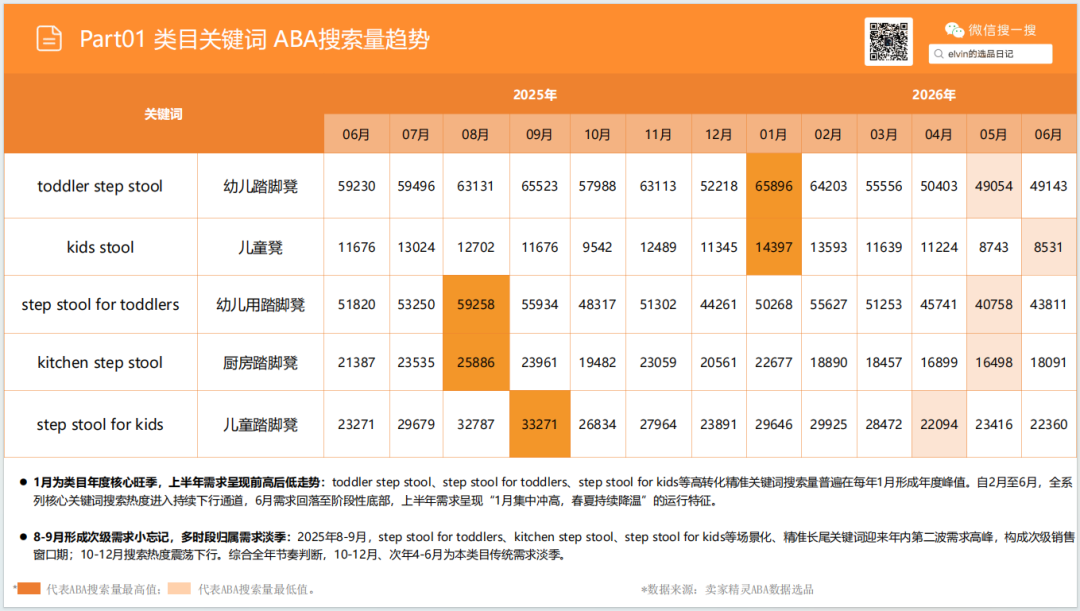Click the magnifier icon in search box
1080x611 pixels.
tap(938, 54)
